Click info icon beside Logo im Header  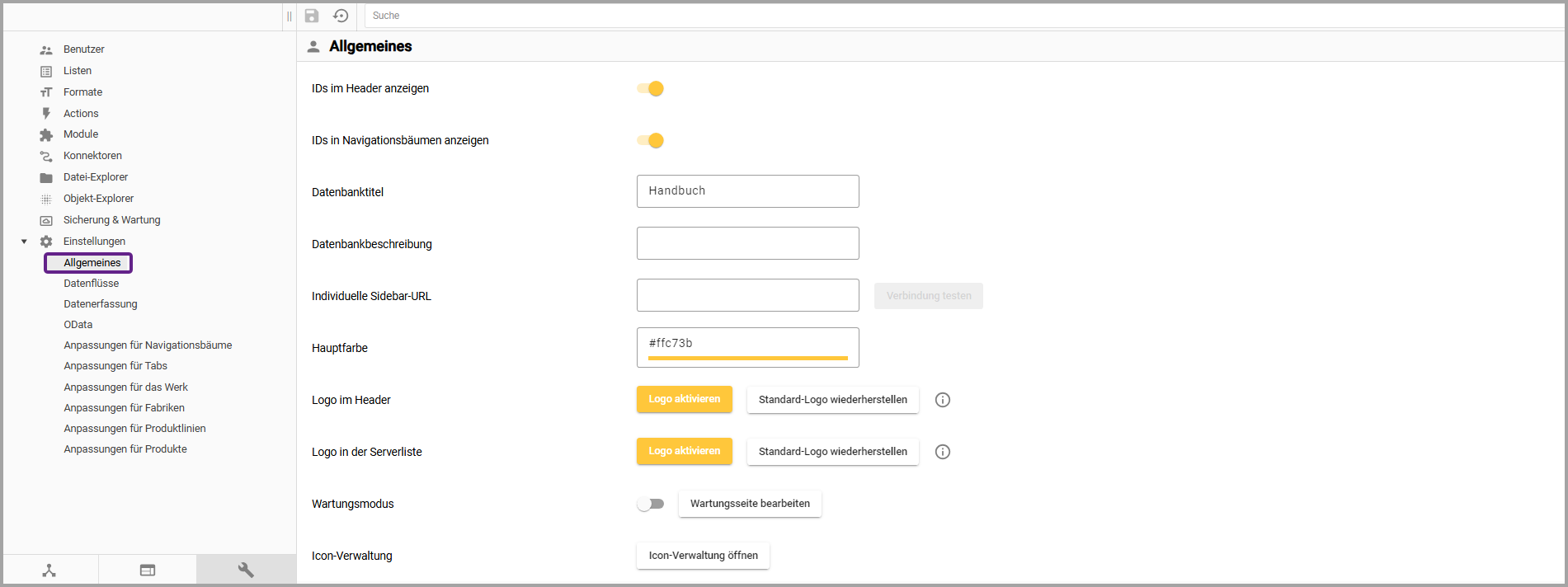point(943,400)
